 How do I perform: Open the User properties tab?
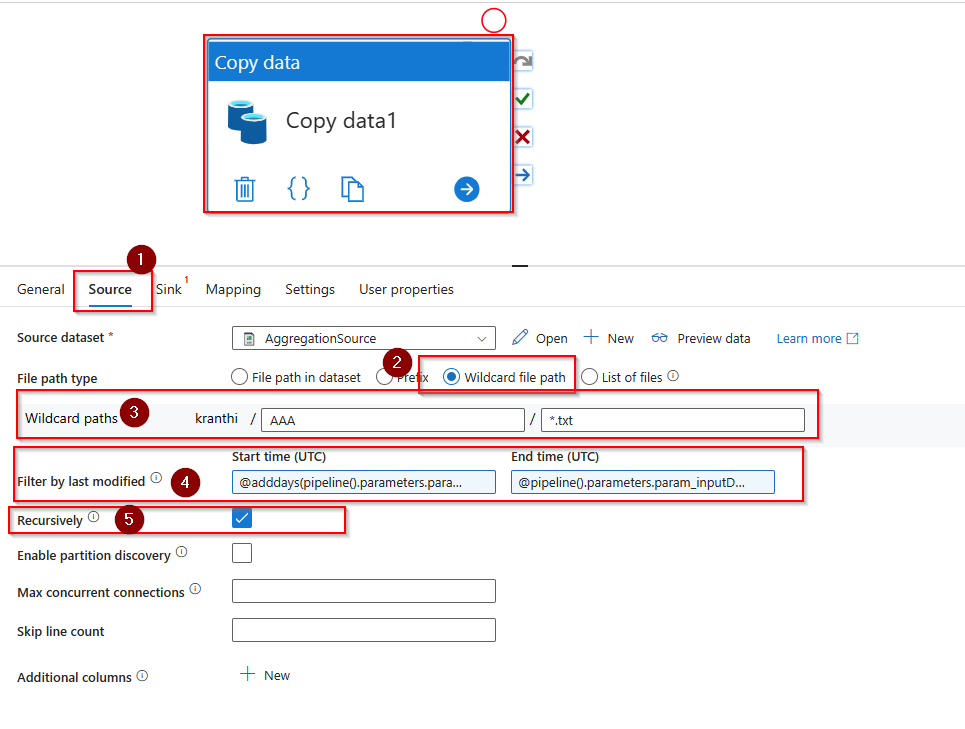[405, 289]
